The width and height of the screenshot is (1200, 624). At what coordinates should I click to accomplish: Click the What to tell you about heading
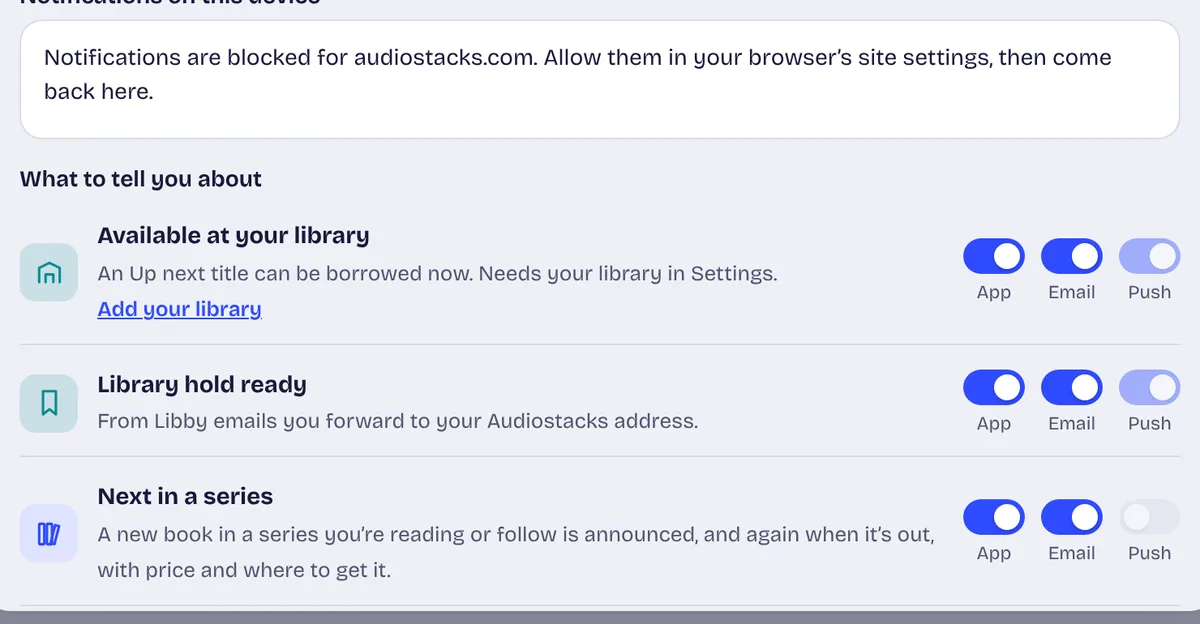click(141, 180)
